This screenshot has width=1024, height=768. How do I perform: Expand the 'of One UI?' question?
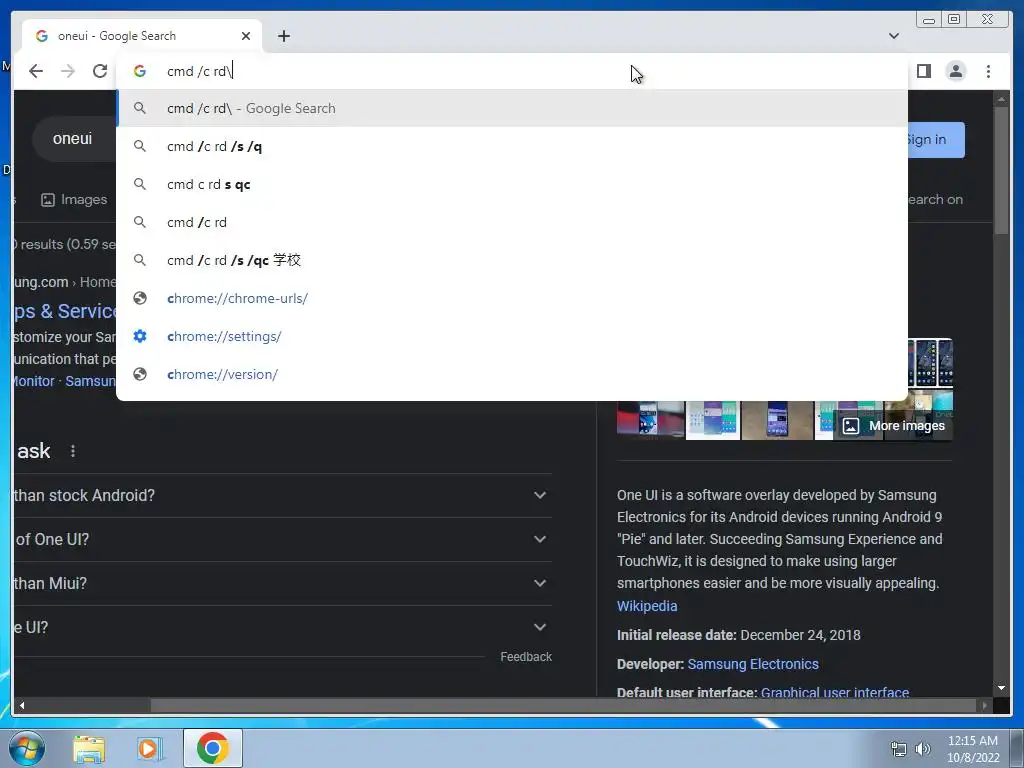pos(282,539)
